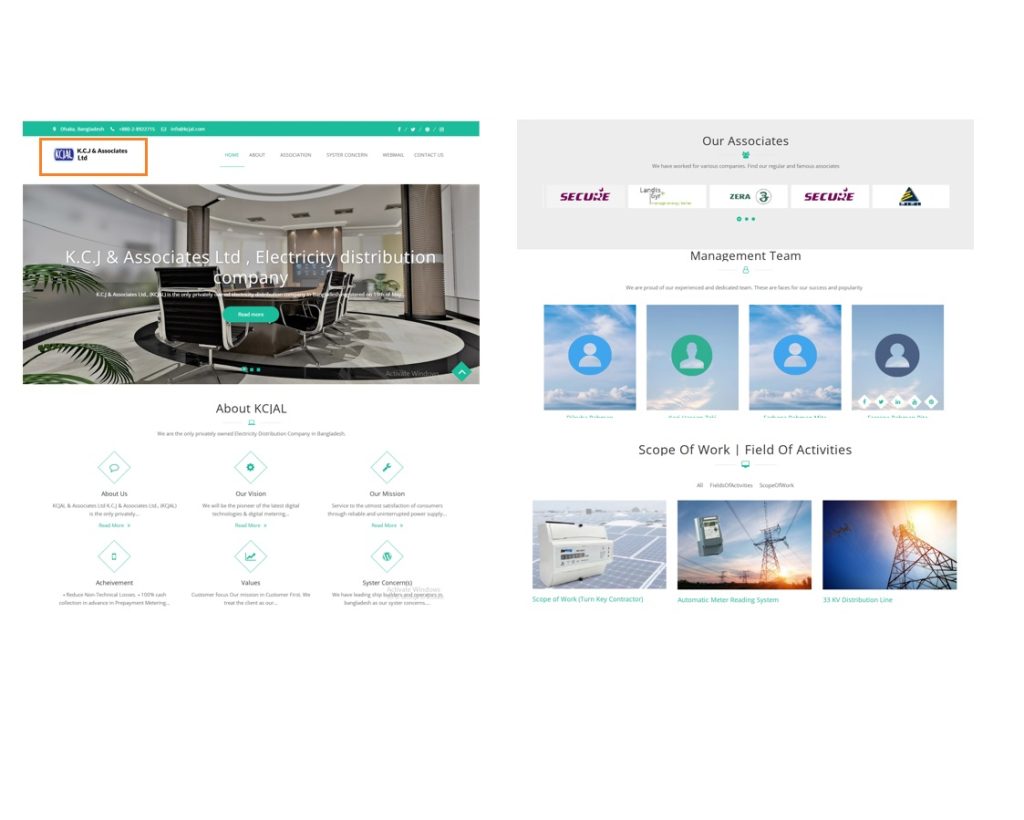This screenshot has height=820, width=1024.
Task: Click the globe icon above Syster Concern(s)
Action: tap(387, 556)
